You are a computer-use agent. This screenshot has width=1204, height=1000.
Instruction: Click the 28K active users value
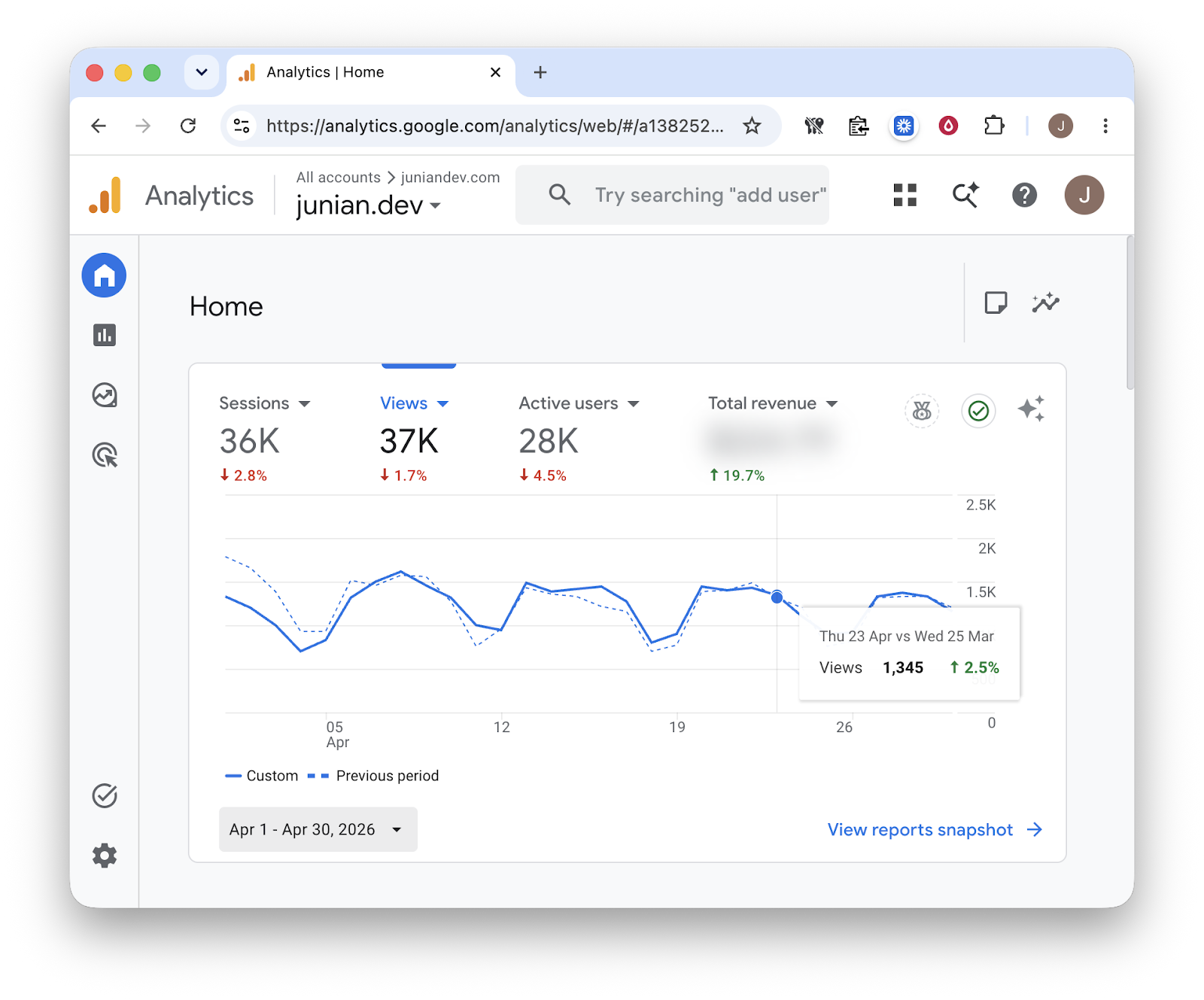click(549, 441)
